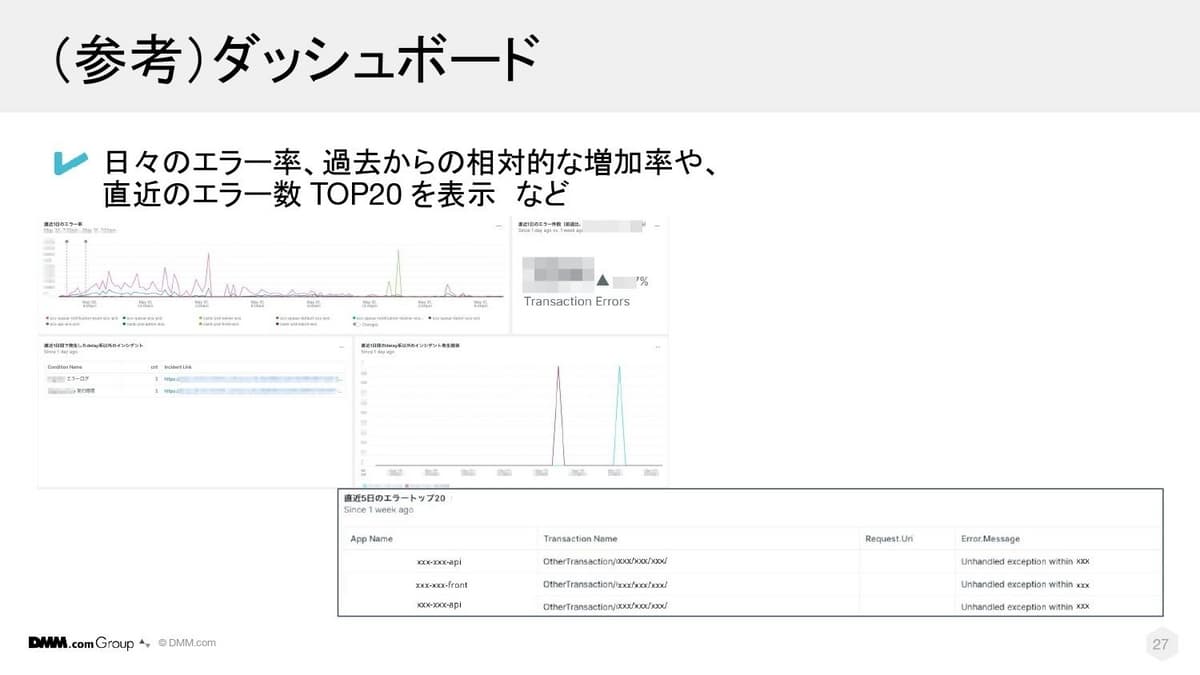Click the Since 1 week ago subtitle
This screenshot has height=675, width=1200.
[378, 510]
